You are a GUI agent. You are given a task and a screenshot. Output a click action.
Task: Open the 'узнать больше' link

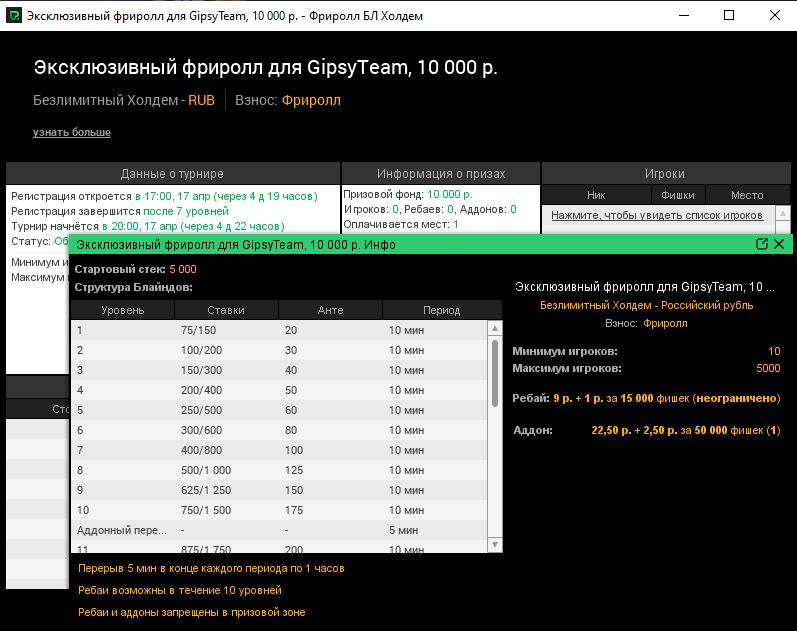coord(72,132)
